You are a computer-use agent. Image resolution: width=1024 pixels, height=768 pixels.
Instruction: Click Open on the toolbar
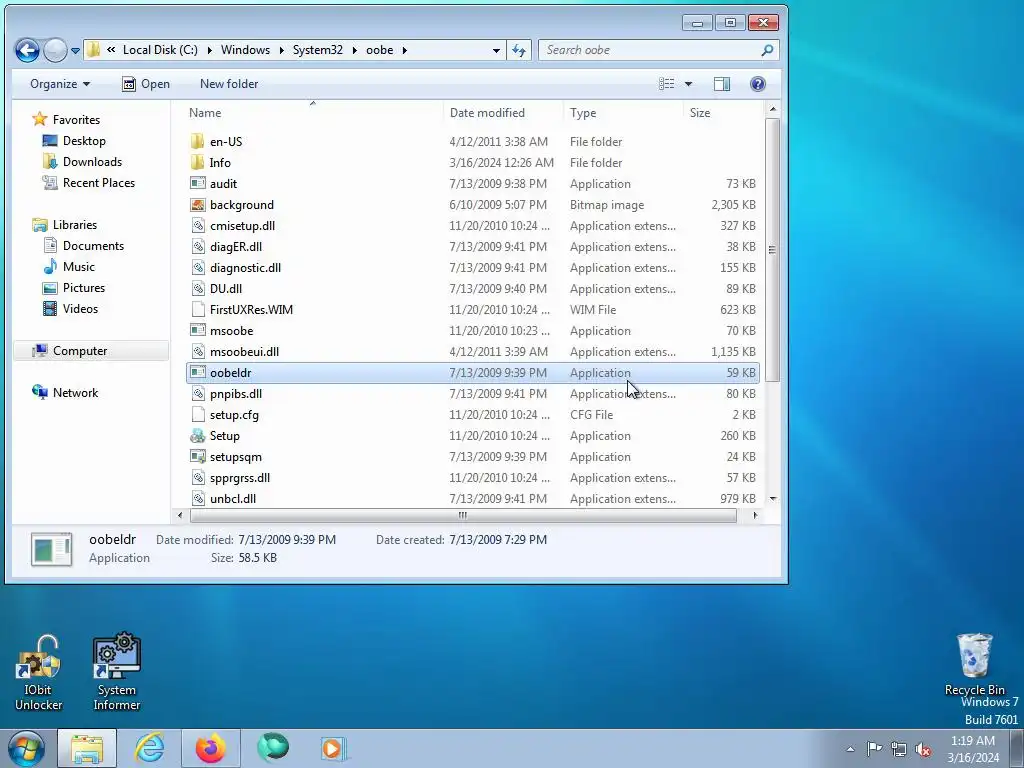point(146,84)
